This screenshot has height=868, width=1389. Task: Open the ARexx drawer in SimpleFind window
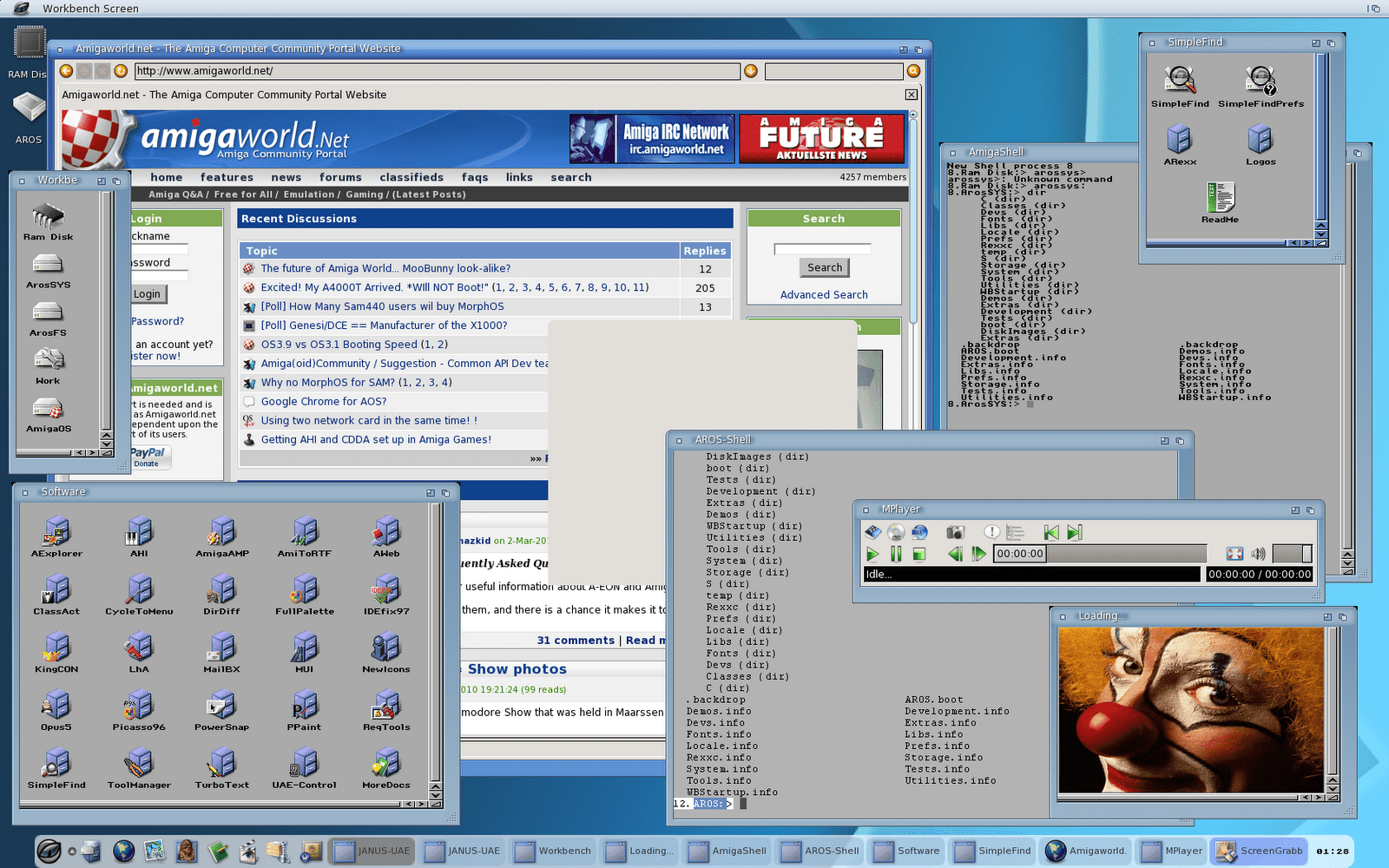(1180, 145)
